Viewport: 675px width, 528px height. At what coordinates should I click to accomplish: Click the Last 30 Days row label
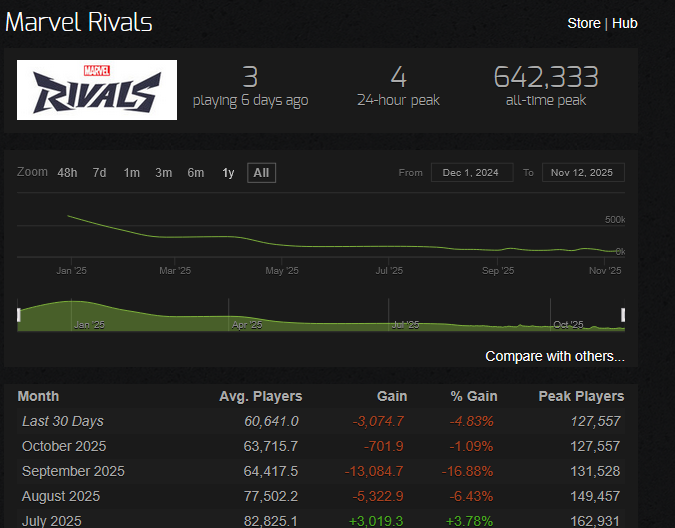pyautogui.click(x=63, y=421)
